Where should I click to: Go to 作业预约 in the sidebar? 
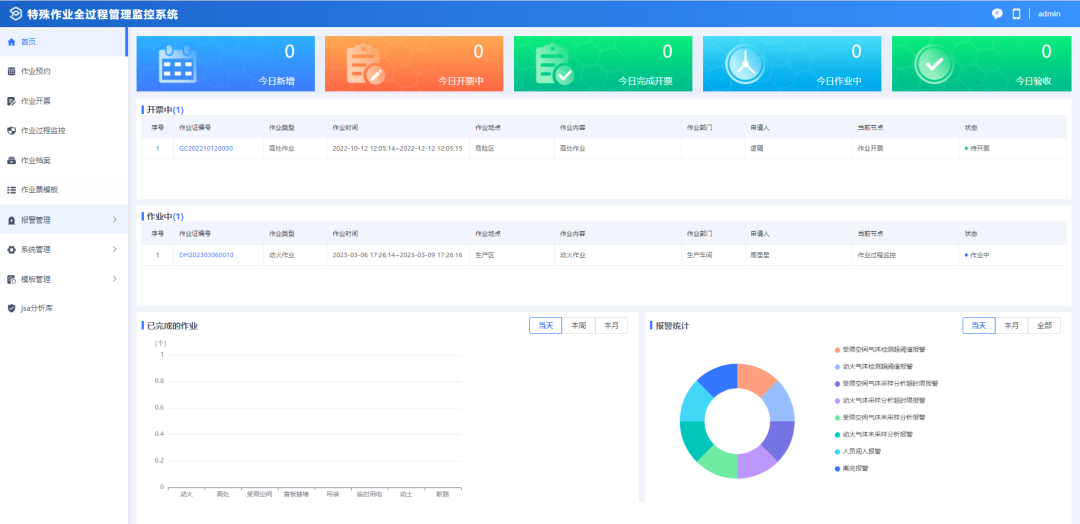pos(35,71)
